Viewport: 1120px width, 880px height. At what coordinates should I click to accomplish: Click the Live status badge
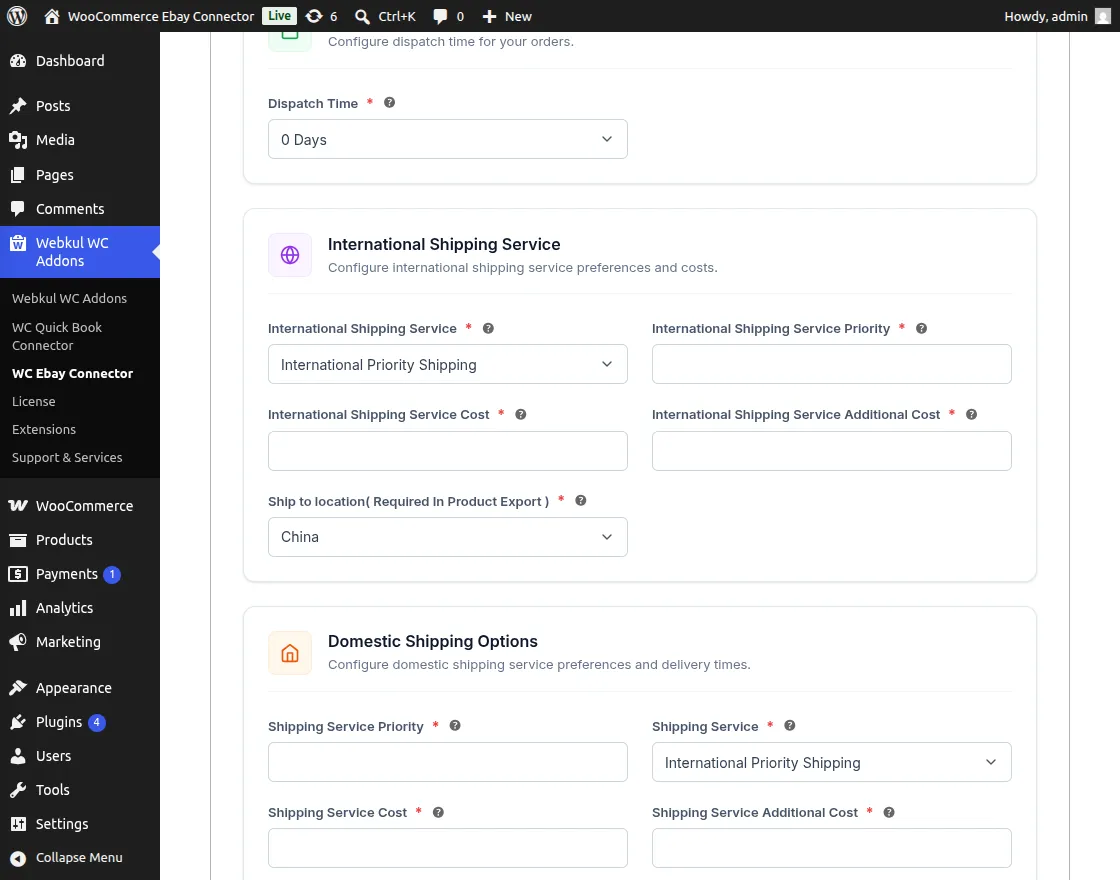click(279, 16)
